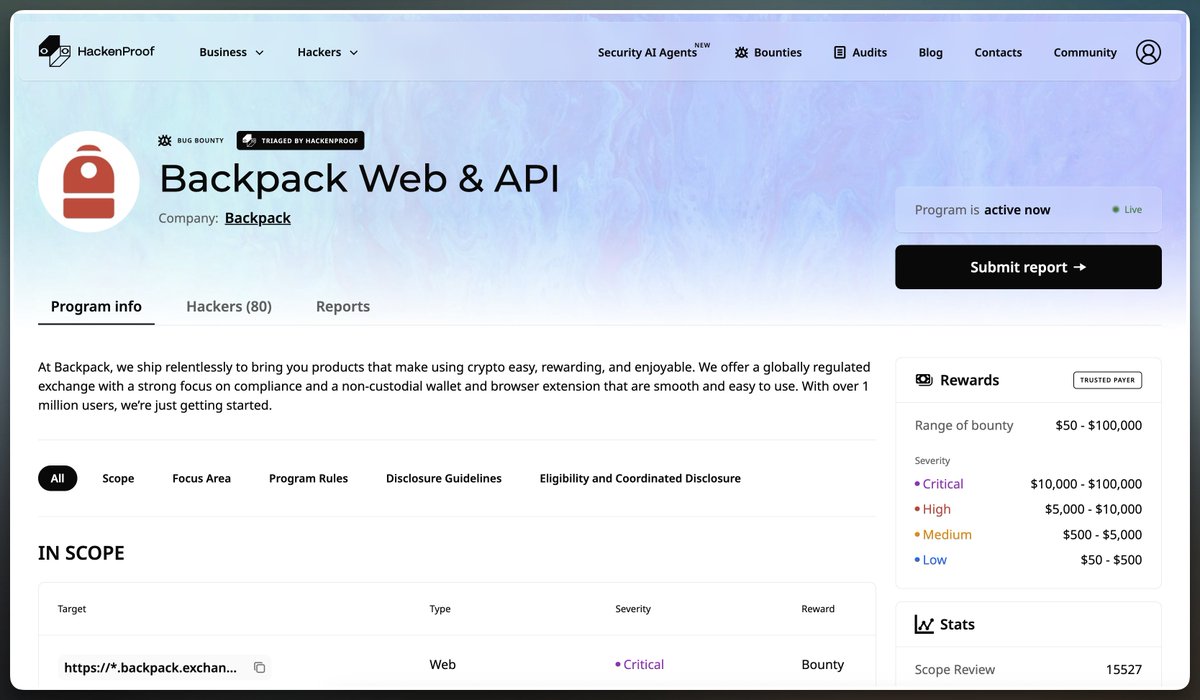Click the $500 - $5,000 reward value

point(1102,535)
